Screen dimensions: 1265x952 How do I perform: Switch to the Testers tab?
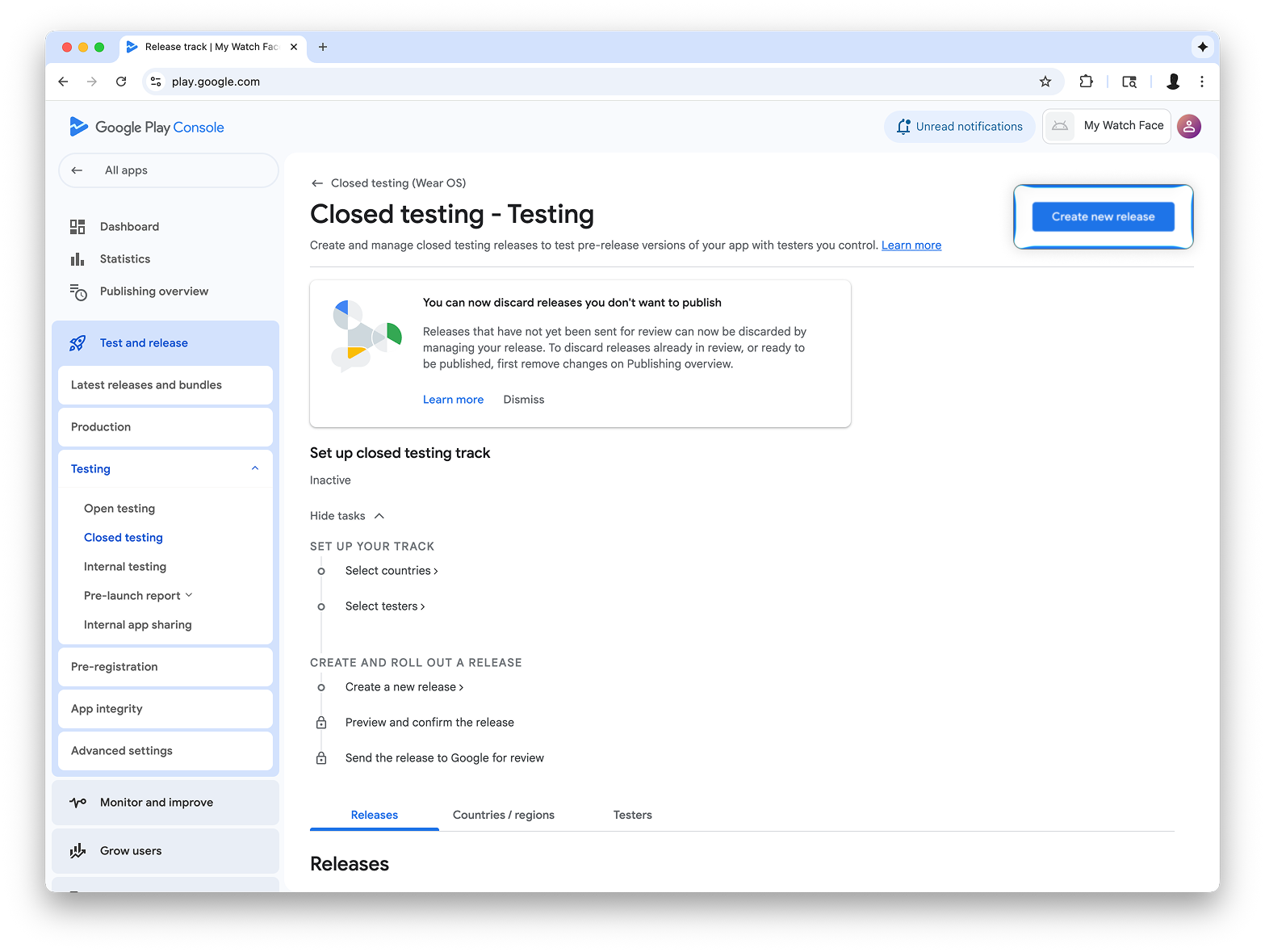632,815
